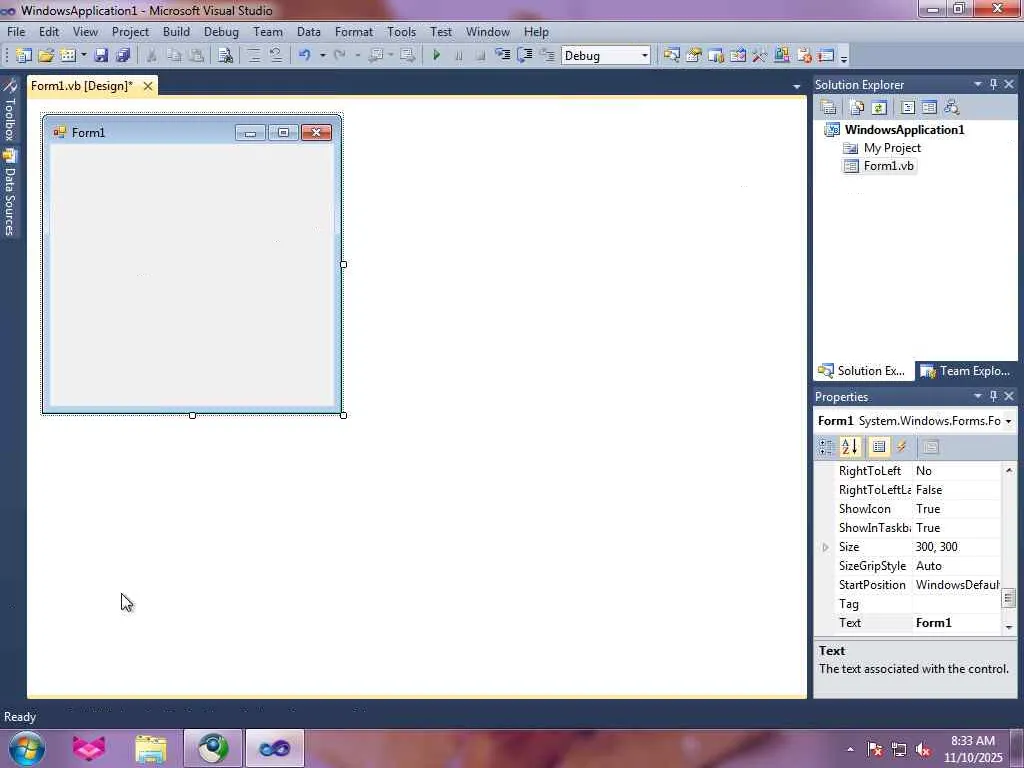The image size is (1024, 768).
Task: Open the Toolbox via the wrench and hammer toolbar icon
Action: tap(760, 56)
